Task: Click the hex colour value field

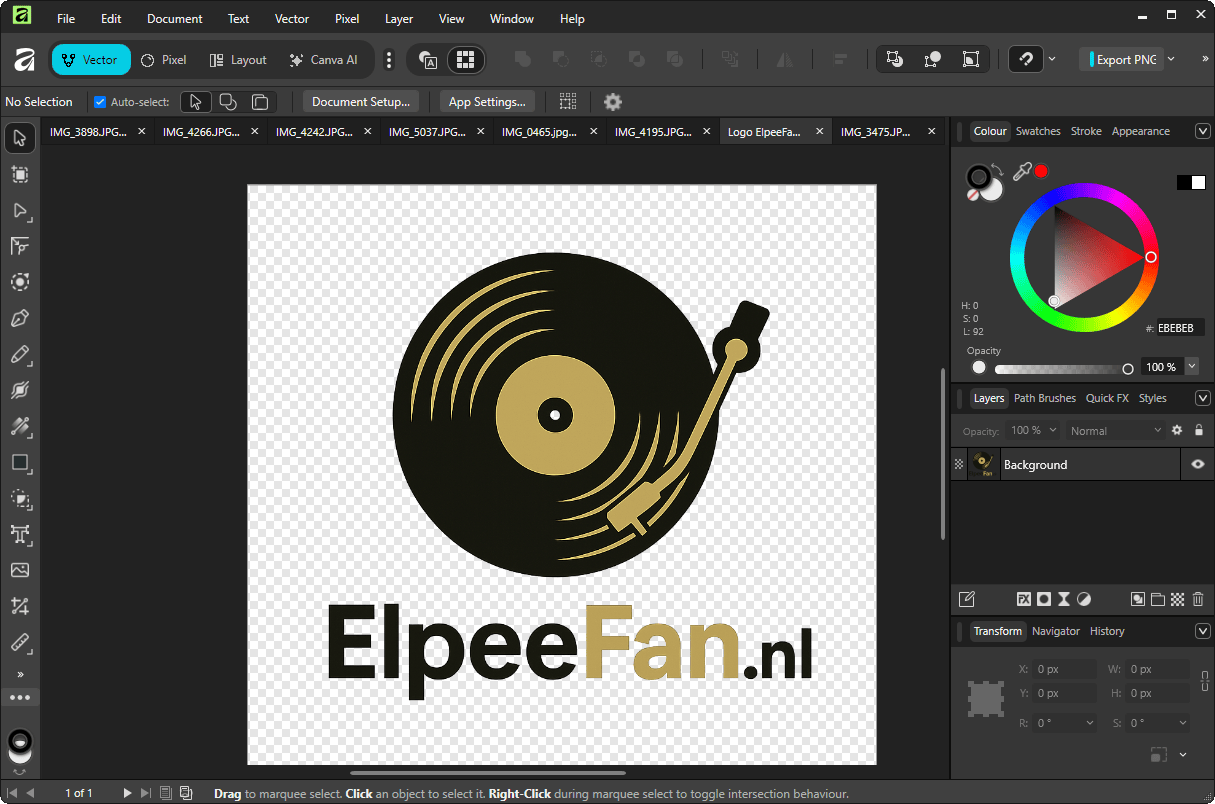Action: [x=1180, y=328]
